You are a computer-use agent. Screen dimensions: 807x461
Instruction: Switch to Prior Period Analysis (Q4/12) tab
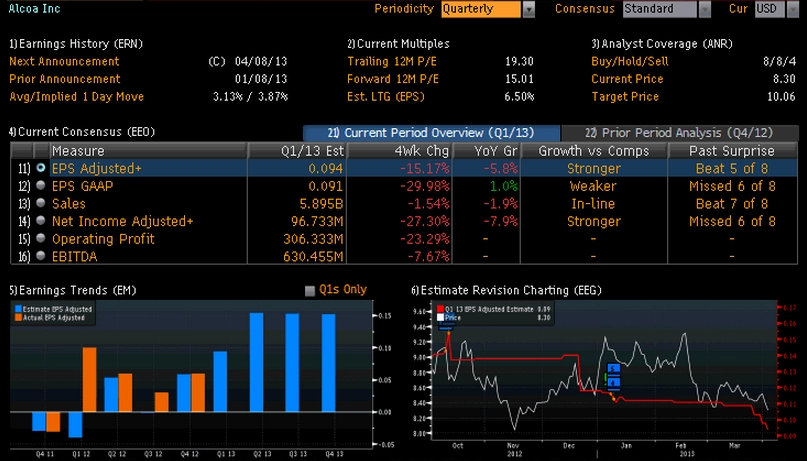click(679, 133)
